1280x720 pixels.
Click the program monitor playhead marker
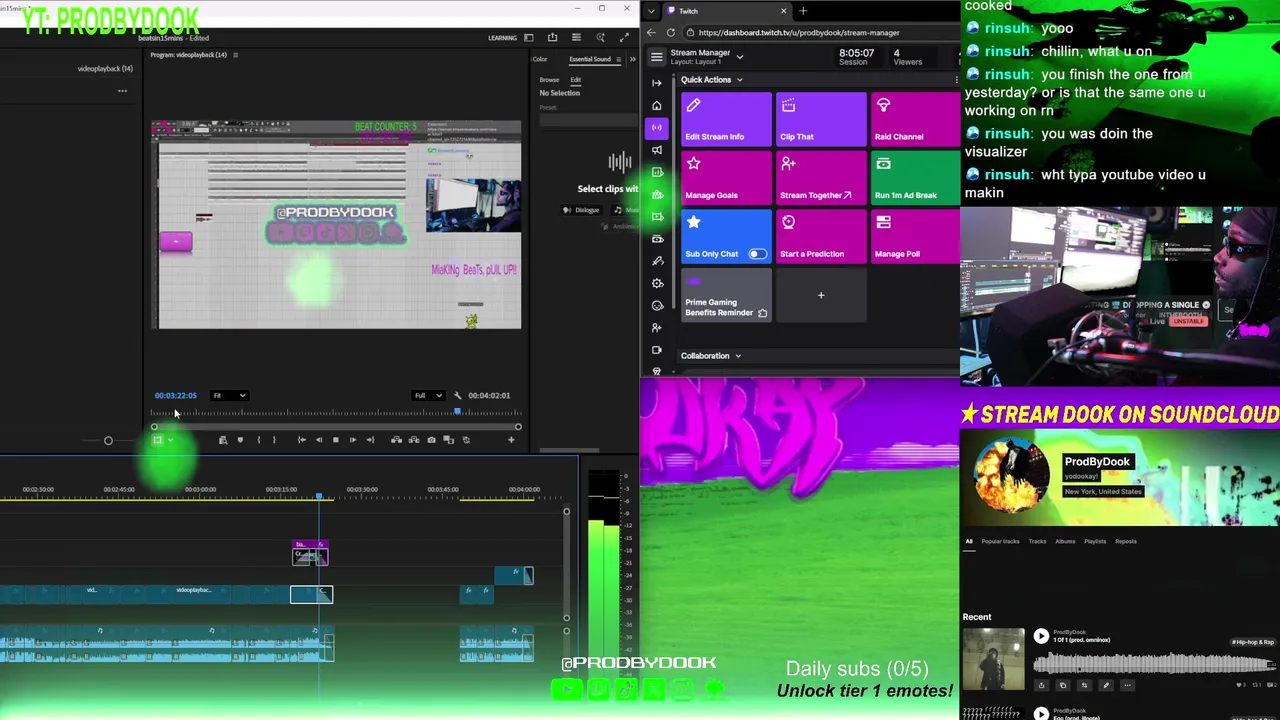pos(457,411)
